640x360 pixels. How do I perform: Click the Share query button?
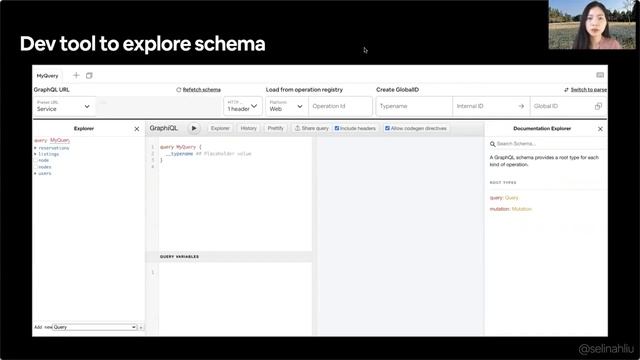point(312,128)
